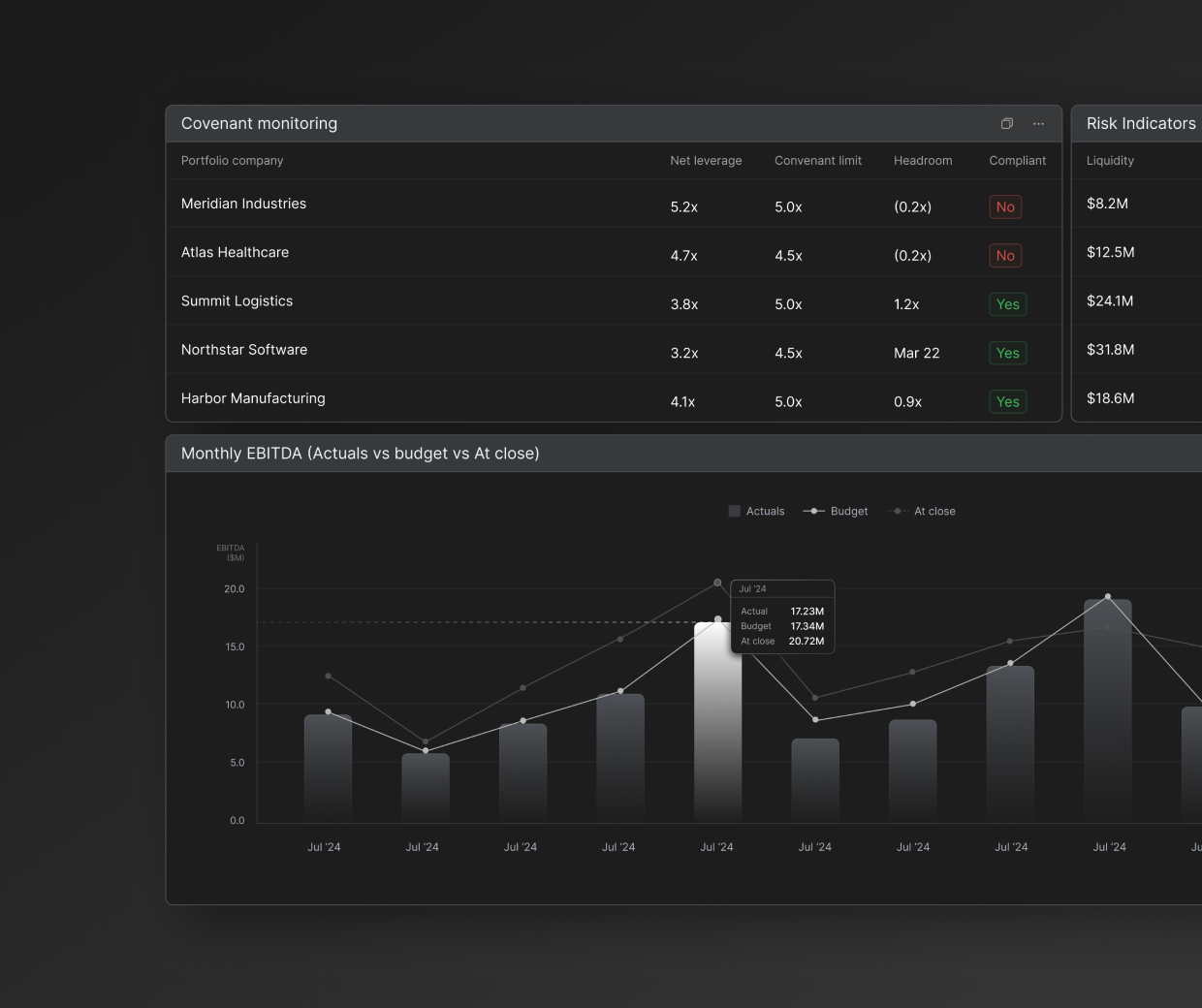The height and width of the screenshot is (1008, 1202).
Task: Click the 4.1x net leverage value
Action: click(x=682, y=401)
